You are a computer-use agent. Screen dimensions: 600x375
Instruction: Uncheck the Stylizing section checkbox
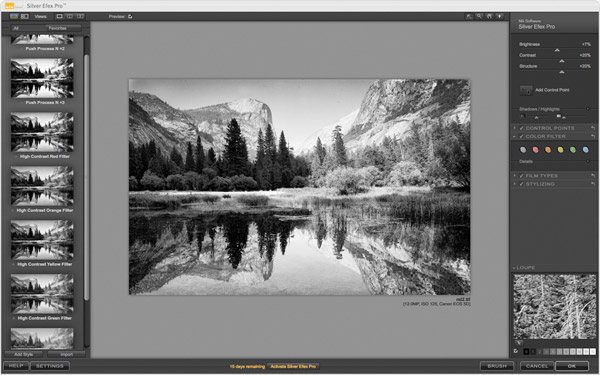click(521, 184)
